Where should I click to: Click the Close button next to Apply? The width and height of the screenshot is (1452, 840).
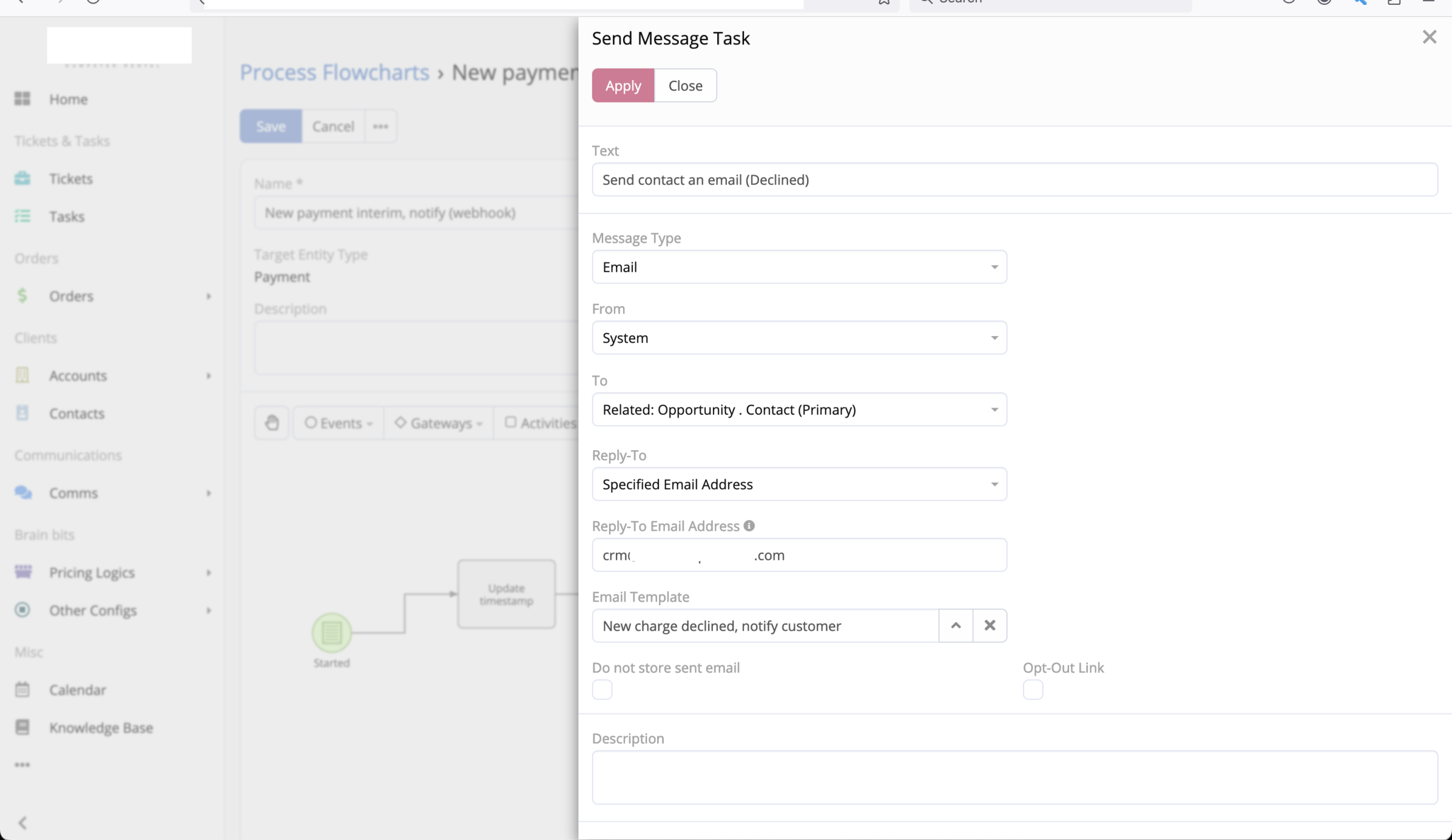pyautogui.click(x=685, y=86)
